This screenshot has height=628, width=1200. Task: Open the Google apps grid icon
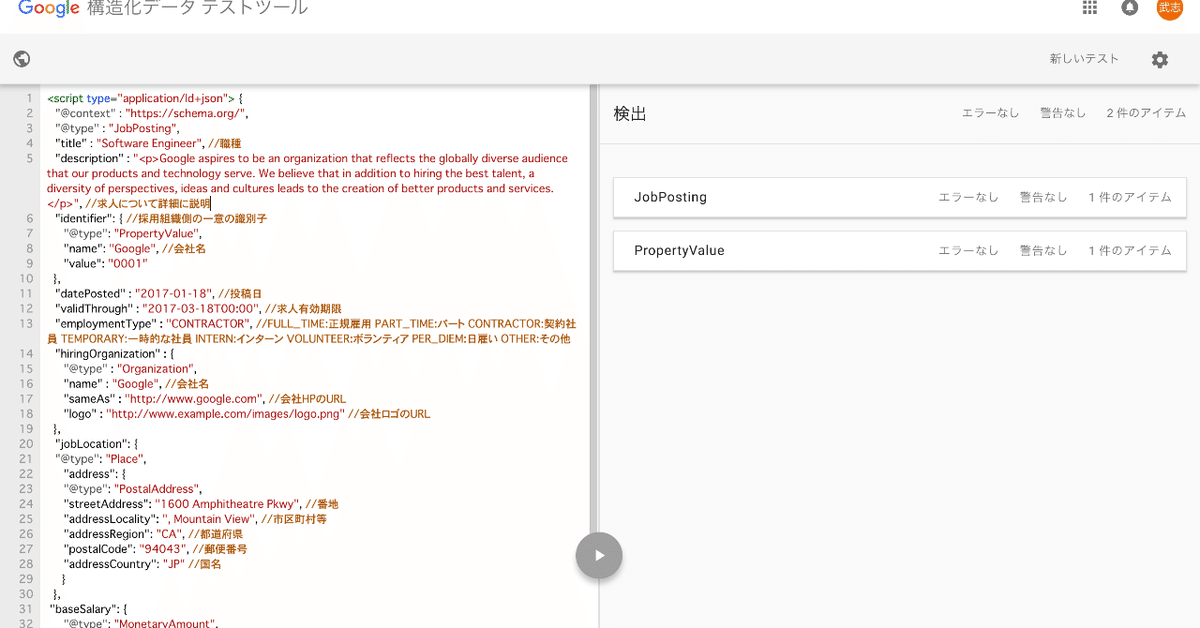pyautogui.click(x=1090, y=7)
